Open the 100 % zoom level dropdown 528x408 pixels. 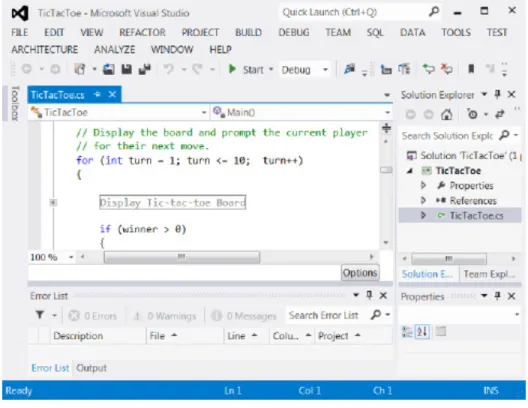click(71, 258)
